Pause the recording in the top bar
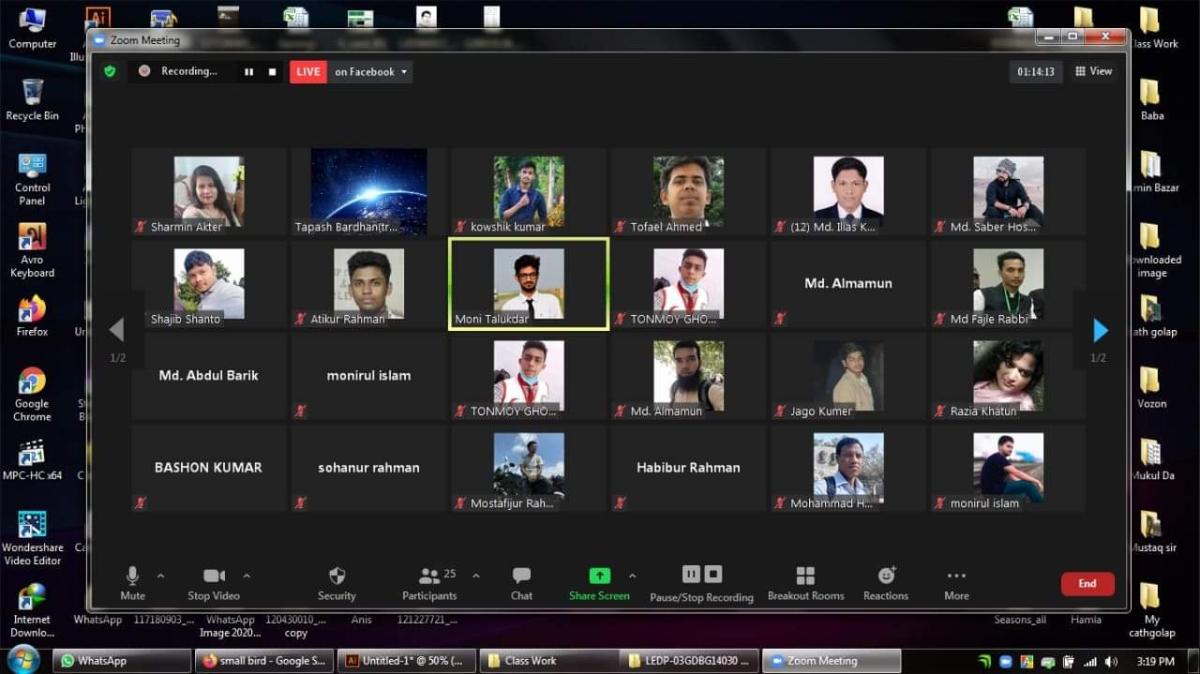Image resolution: width=1200 pixels, height=674 pixels. pos(249,72)
